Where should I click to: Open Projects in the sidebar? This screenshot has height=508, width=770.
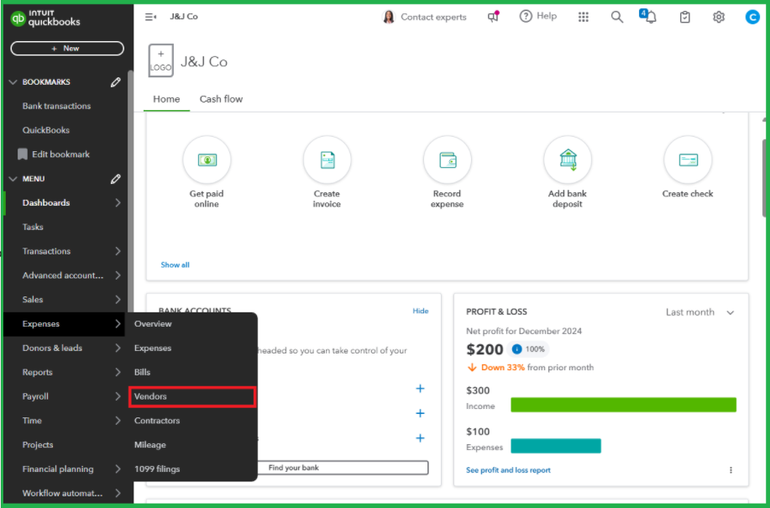pos(37,445)
